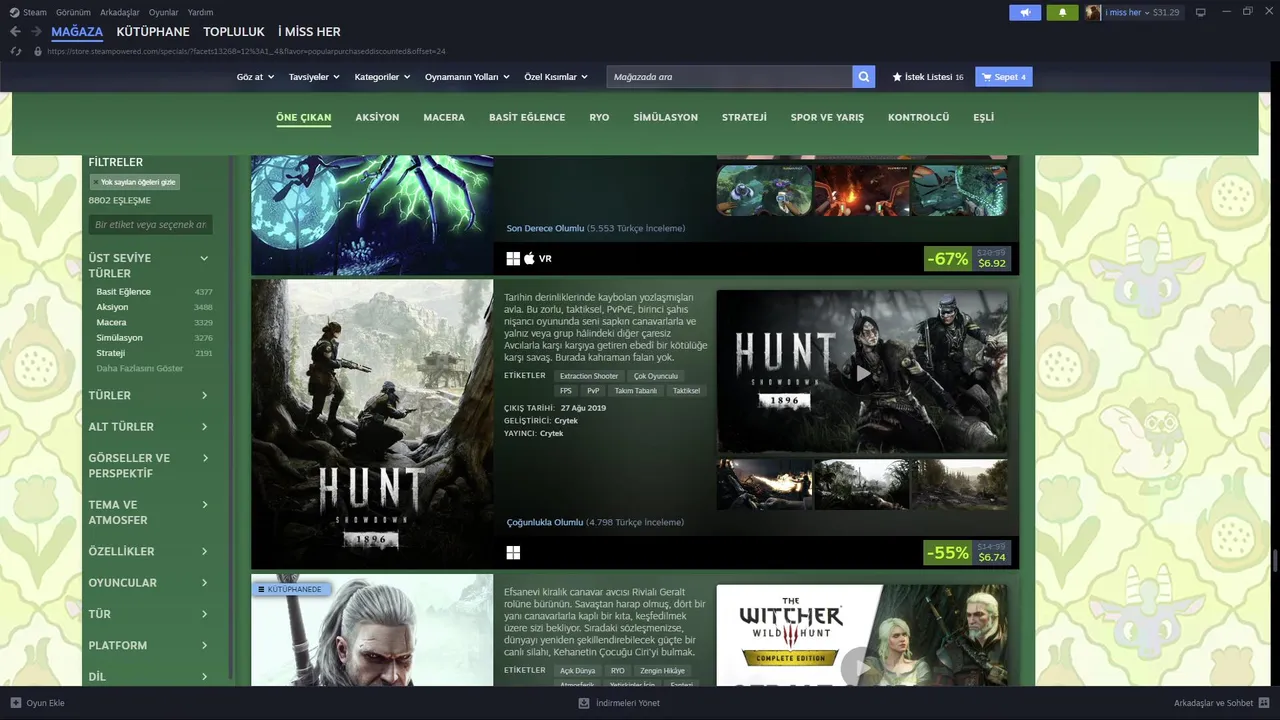Click the page vertical scrollbar thumb
The image size is (1280, 720).
(x=1274, y=560)
